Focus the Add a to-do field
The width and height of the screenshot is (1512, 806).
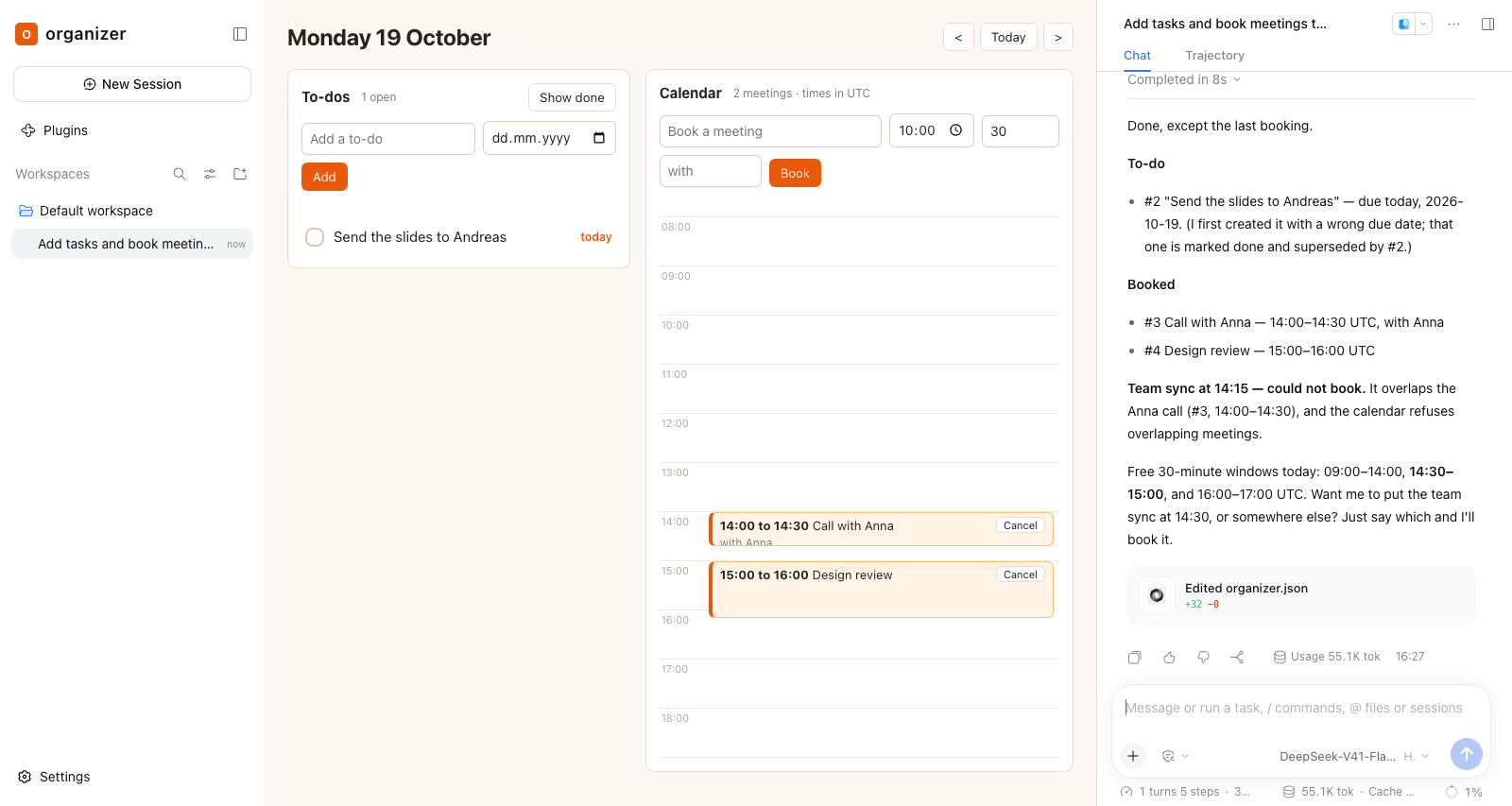388,139
